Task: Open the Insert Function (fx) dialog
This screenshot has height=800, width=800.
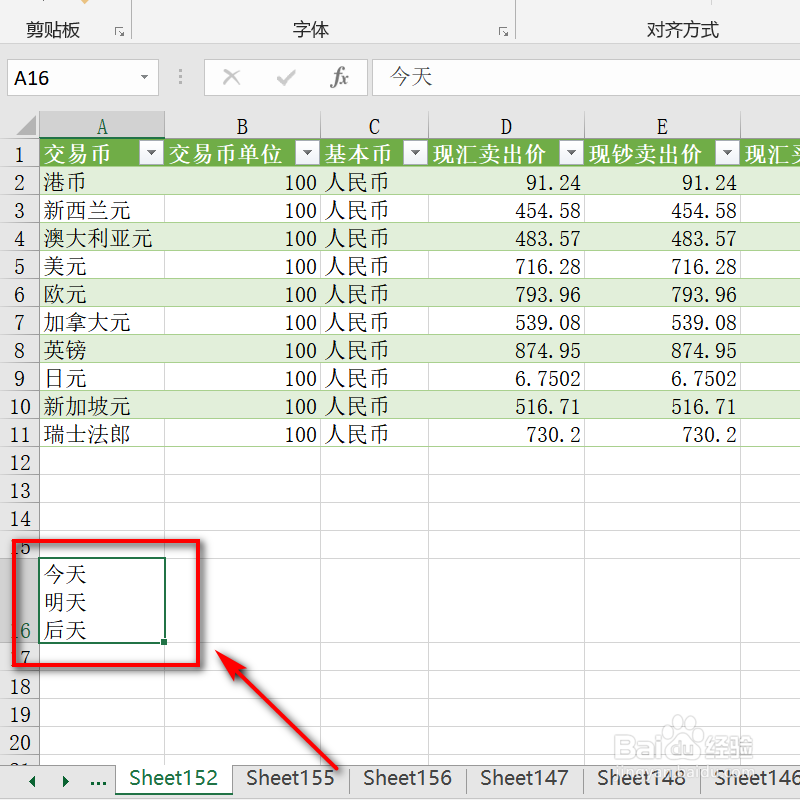Action: pos(339,78)
